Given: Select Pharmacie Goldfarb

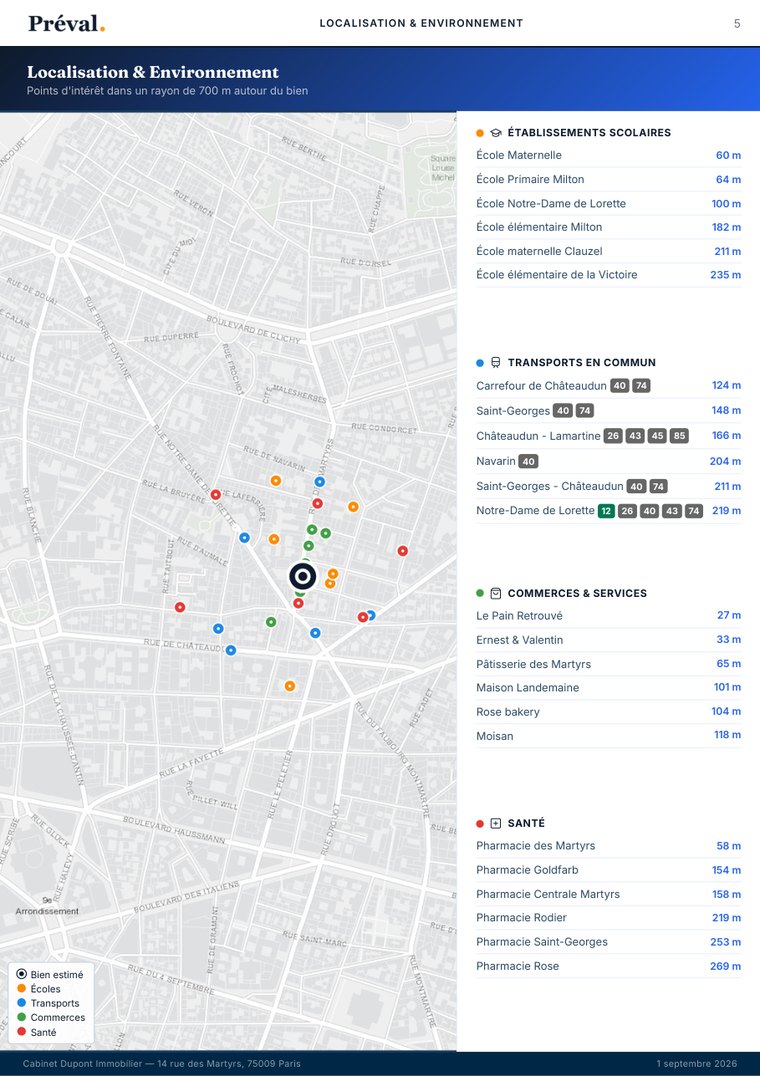Looking at the screenshot, I should [x=608, y=869].
